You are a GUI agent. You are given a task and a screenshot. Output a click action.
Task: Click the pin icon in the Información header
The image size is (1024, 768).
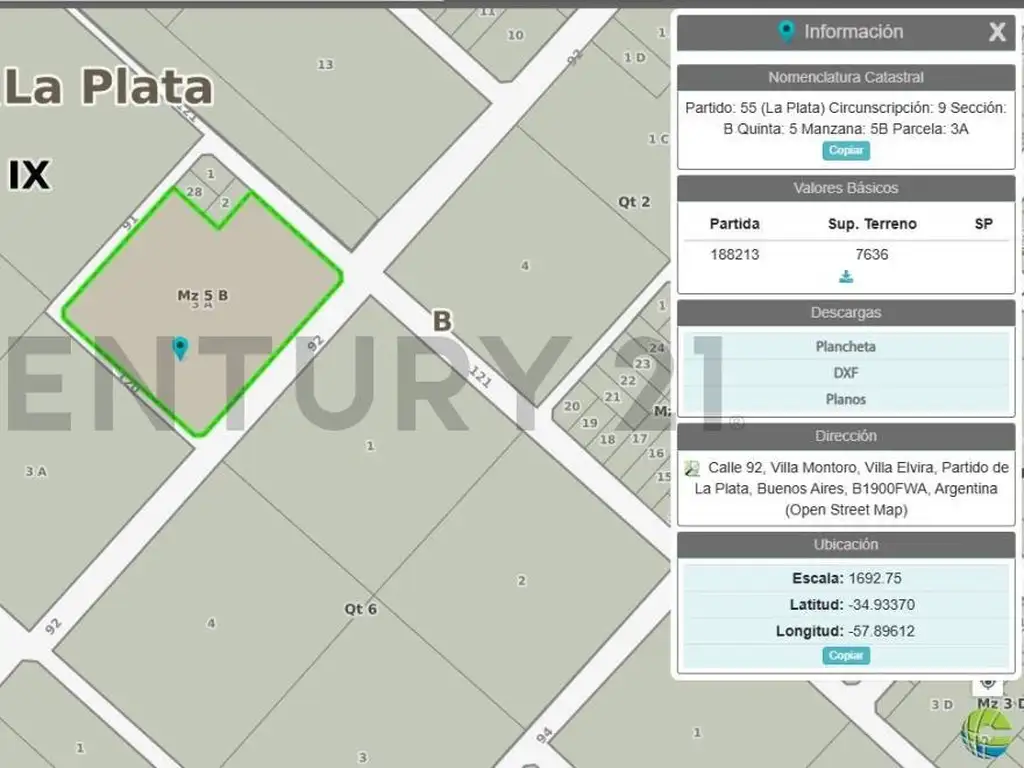pyautogui.click(x=787, y=32)
